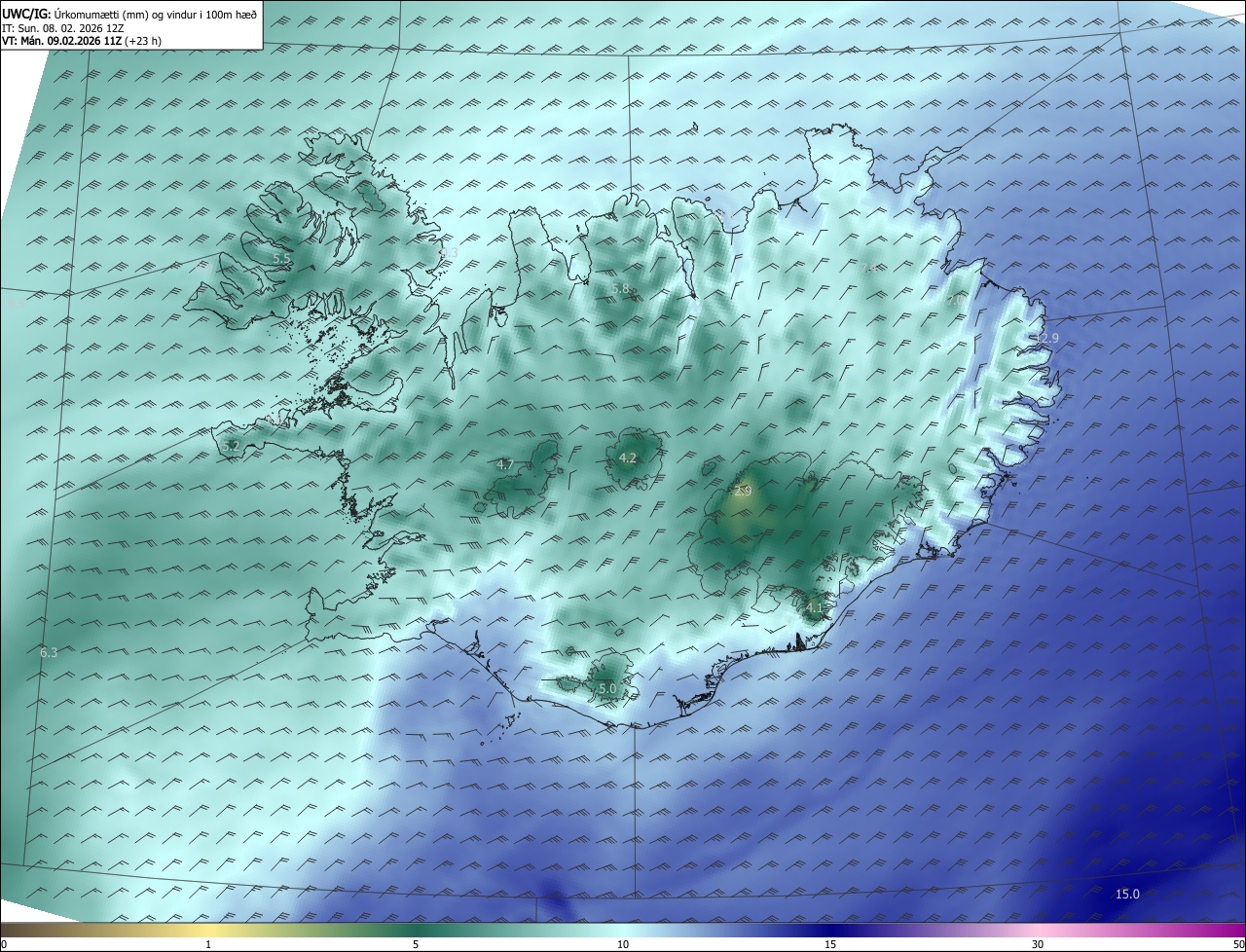This screenshot has height=952, width=1246.
Task: Click the 50 tick on the color scale
Action: point(1238,944)
